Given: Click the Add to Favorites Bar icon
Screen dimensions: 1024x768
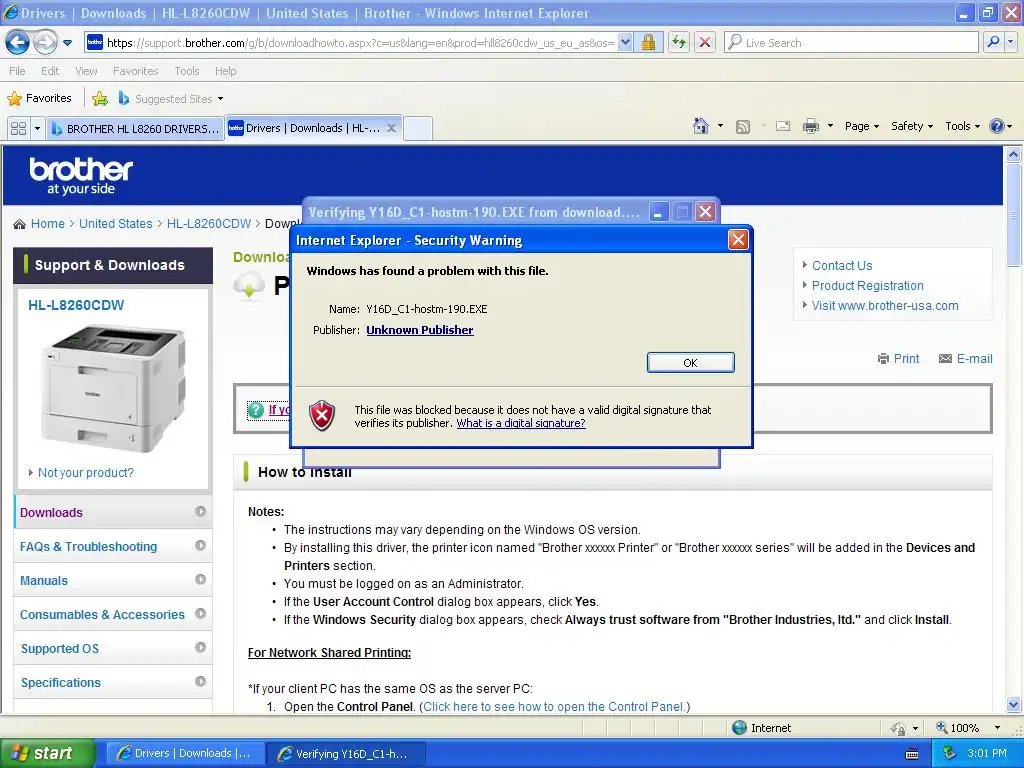Looking at the screenshot, I should tap(100, 99).
